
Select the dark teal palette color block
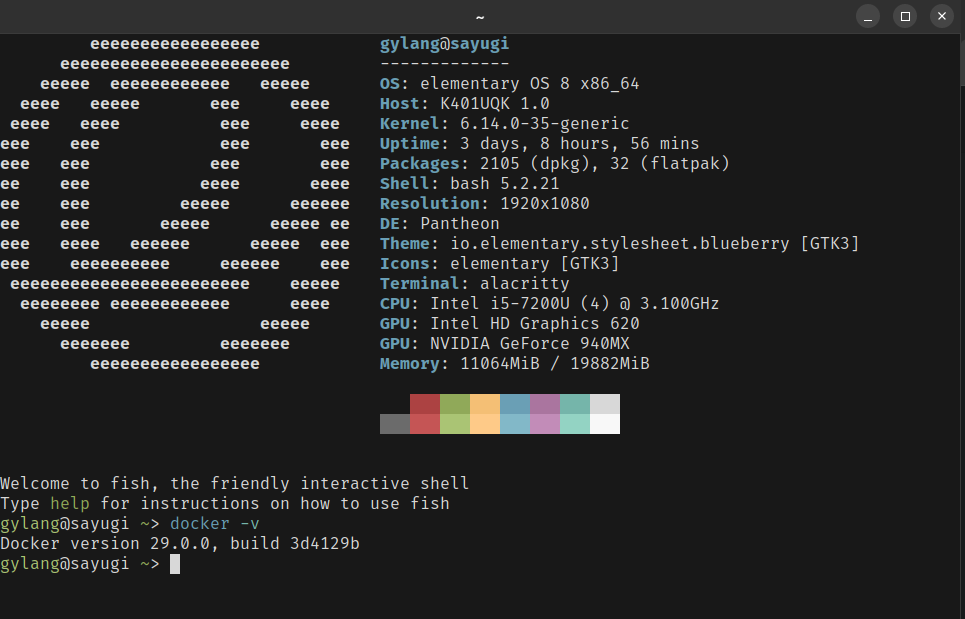coord(575,404)
